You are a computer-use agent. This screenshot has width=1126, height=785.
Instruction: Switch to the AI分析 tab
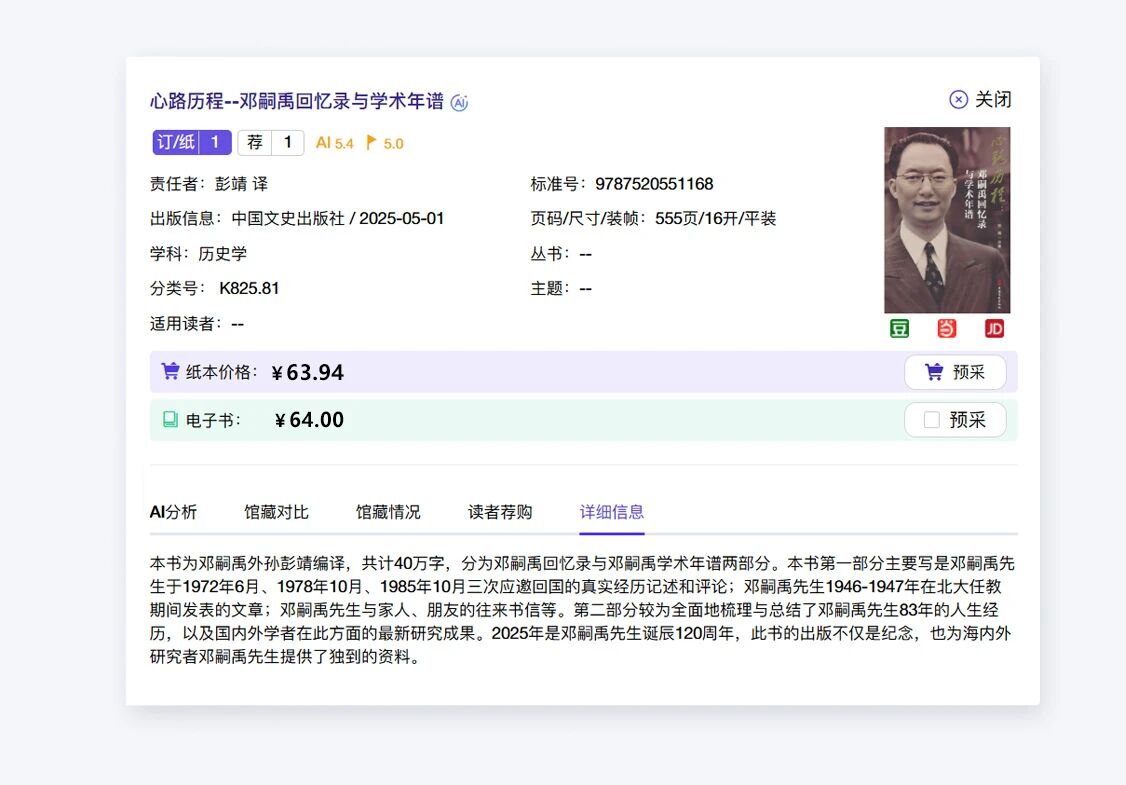173,512
